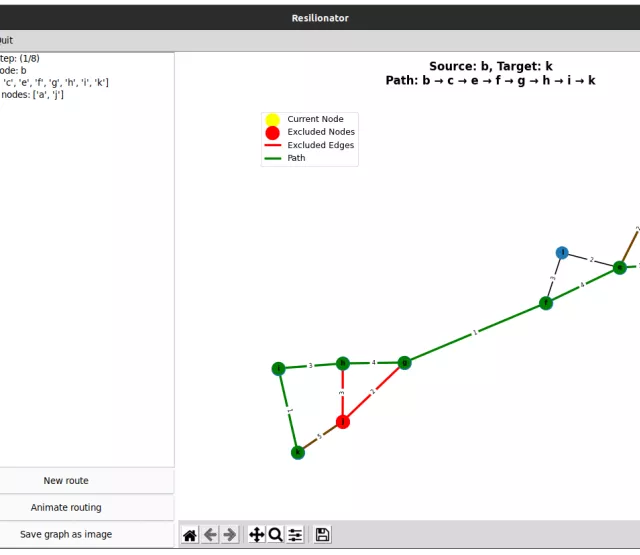Image resolution: width=640 pixels, height=555 pixels.
Task: Click the Resilionator window title bar
Action: pyautogui.click(x=320, y=17)
